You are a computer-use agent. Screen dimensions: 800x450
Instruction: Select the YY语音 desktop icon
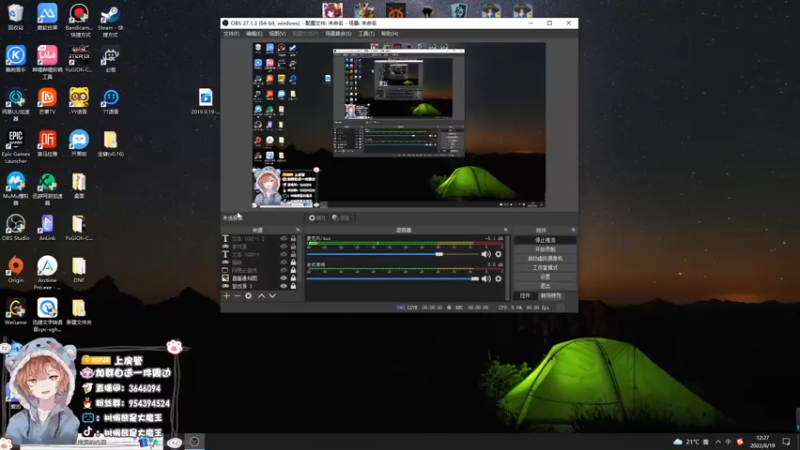[x=79, y=101]
